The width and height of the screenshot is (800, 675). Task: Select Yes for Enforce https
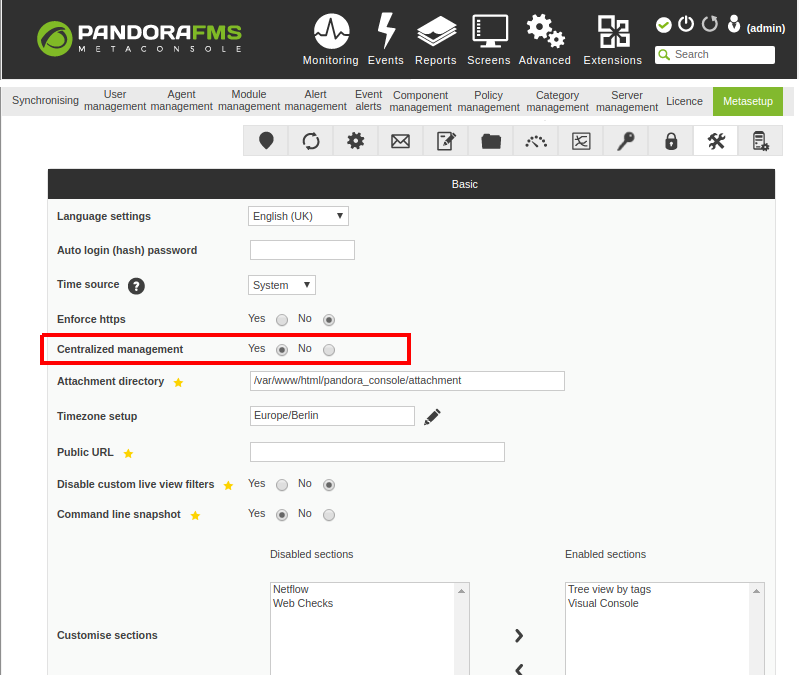pos(282,320)
